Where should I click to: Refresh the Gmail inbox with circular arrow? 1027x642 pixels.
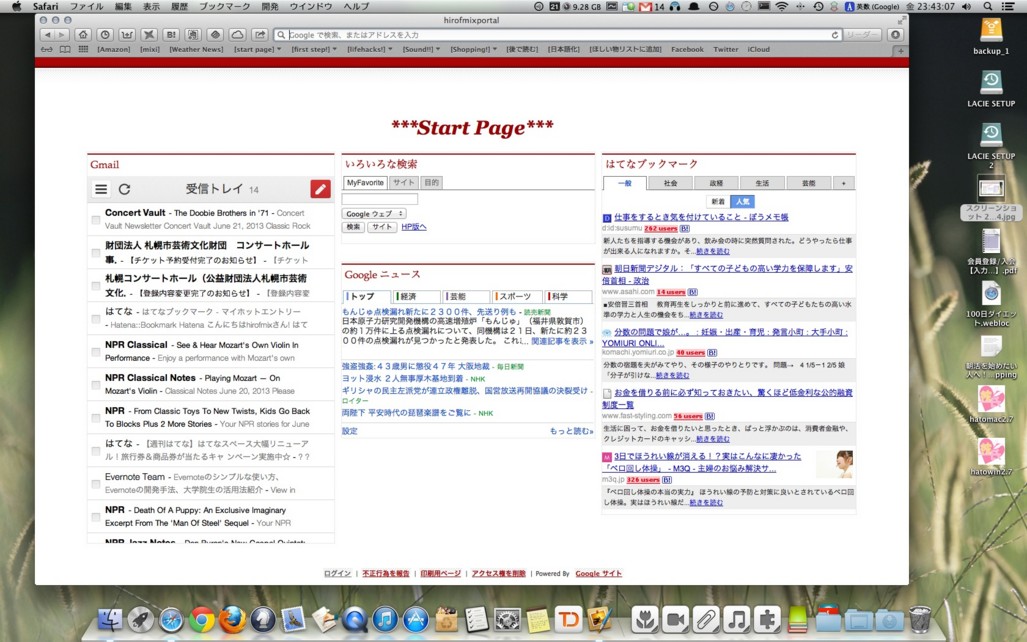(124, 189)
